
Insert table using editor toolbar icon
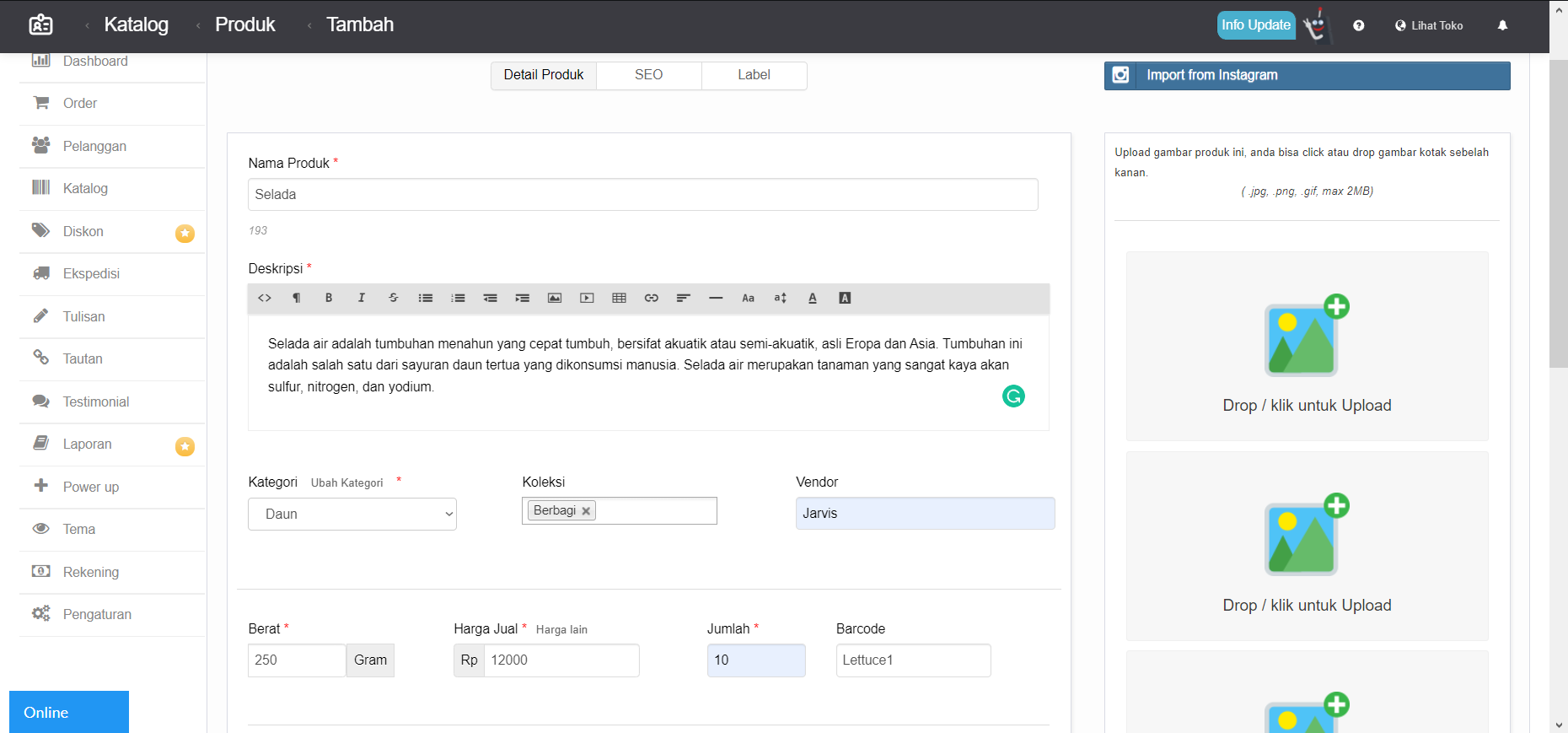tap(620, 298)
